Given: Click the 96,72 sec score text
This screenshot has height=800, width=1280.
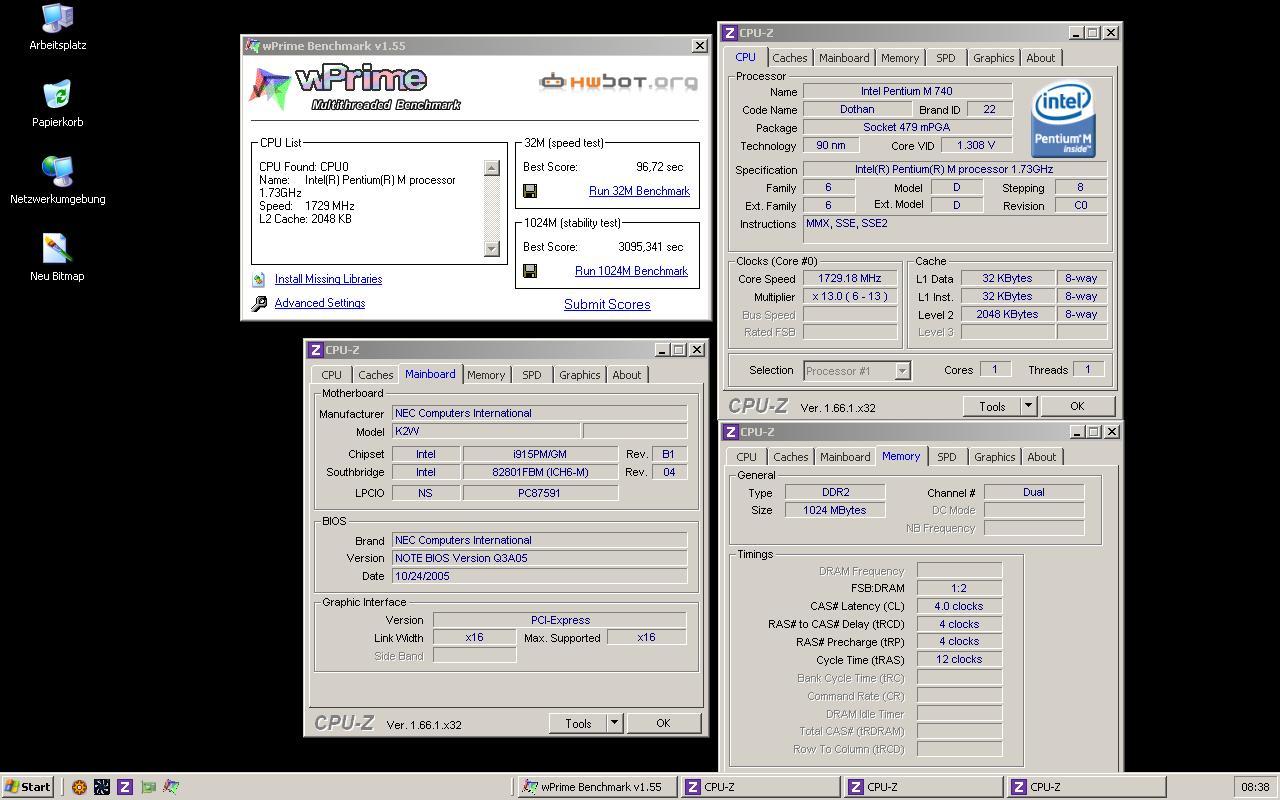Looking at the screenshot, I should click(660, 167).
